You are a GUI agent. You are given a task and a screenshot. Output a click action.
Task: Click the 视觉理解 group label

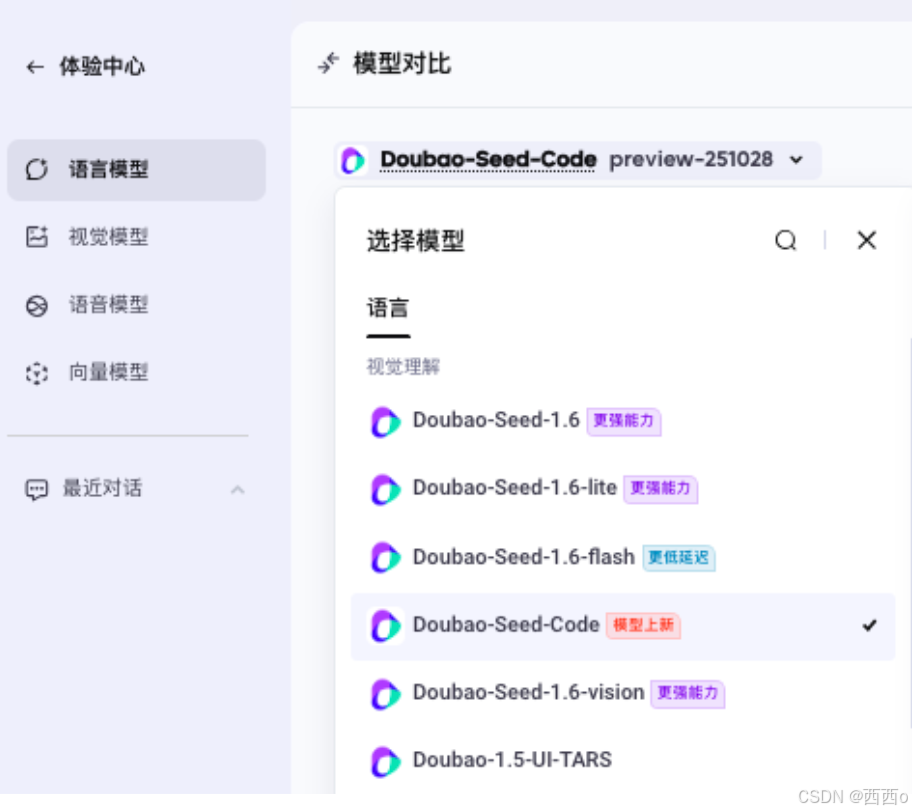pos(403,366)
